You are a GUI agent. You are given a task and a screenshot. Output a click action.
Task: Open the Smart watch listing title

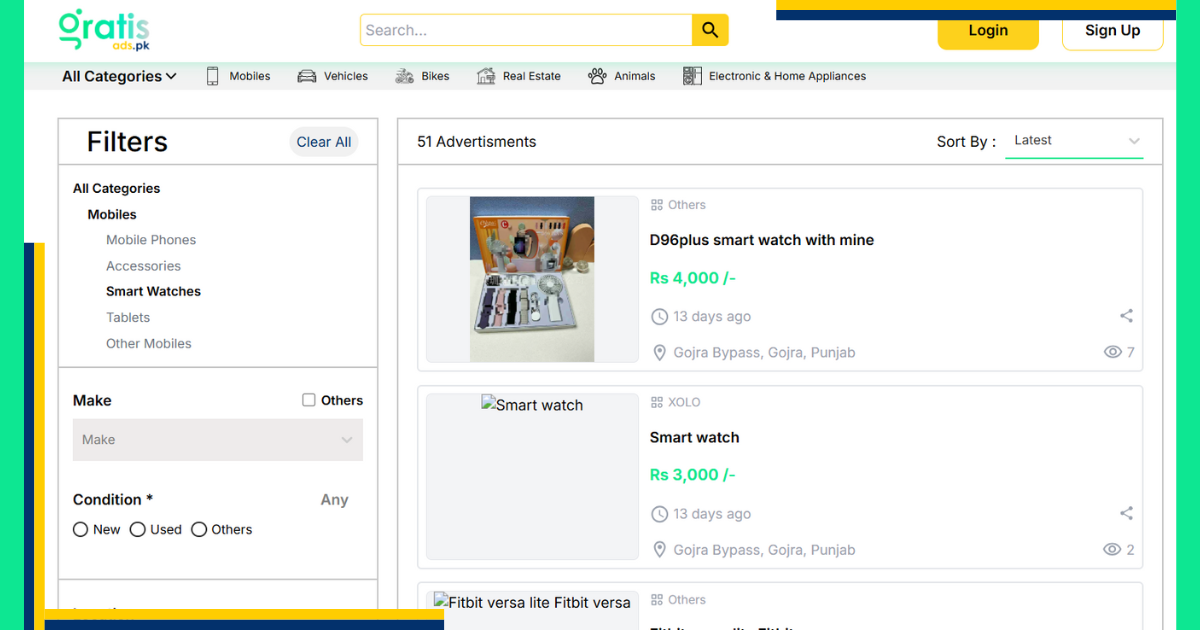click(695, 438)
